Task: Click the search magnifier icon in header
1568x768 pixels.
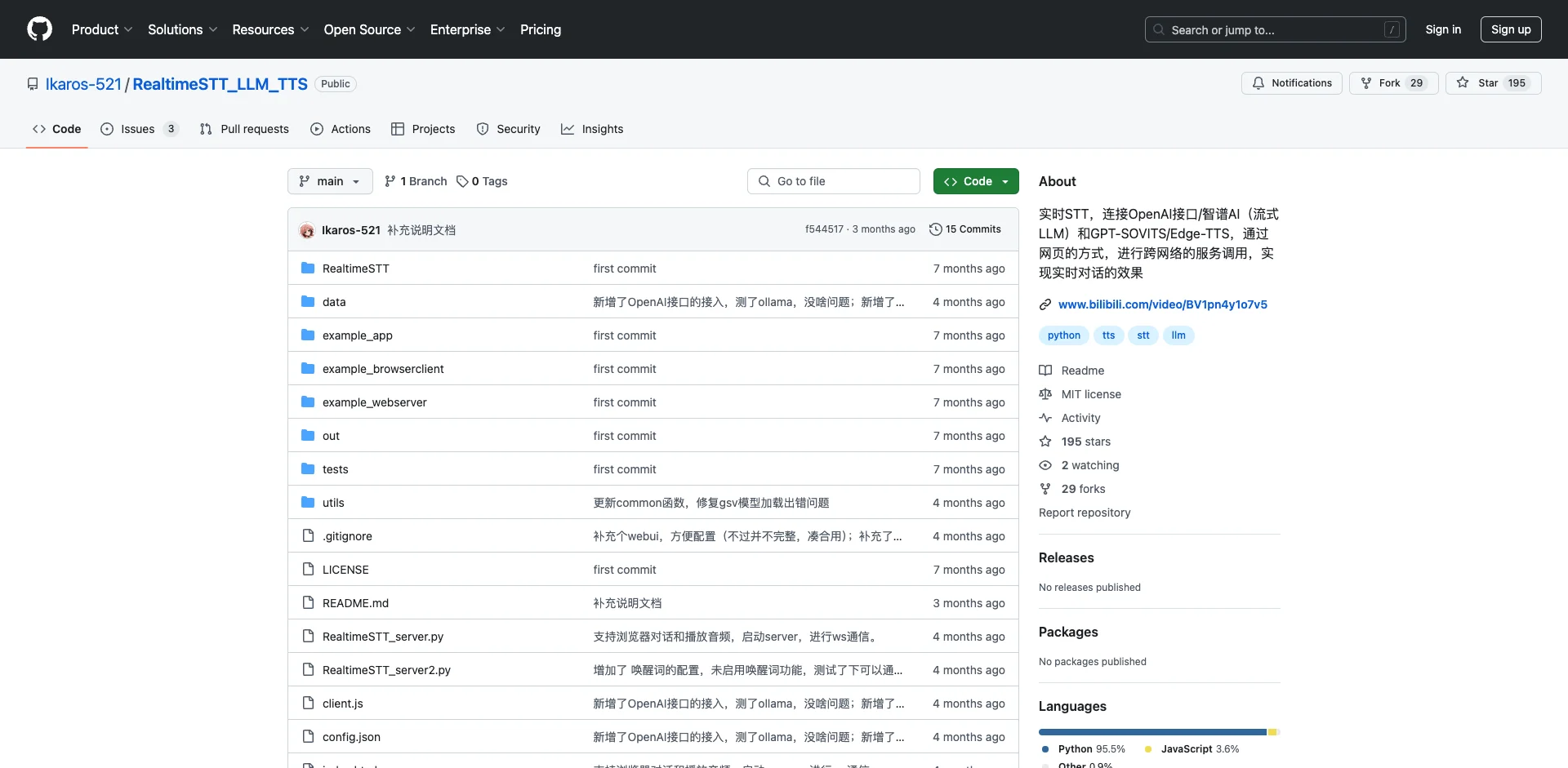Action: pos(1159,29)
